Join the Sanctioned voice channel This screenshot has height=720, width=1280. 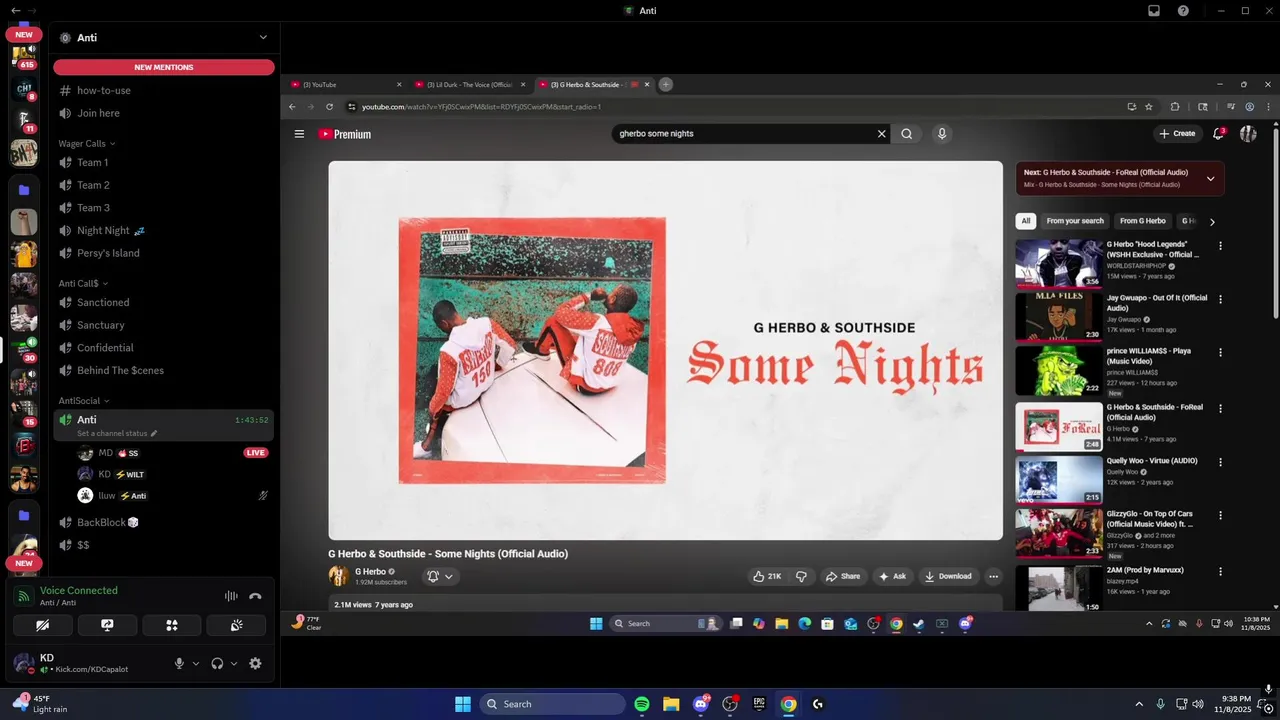164,302
